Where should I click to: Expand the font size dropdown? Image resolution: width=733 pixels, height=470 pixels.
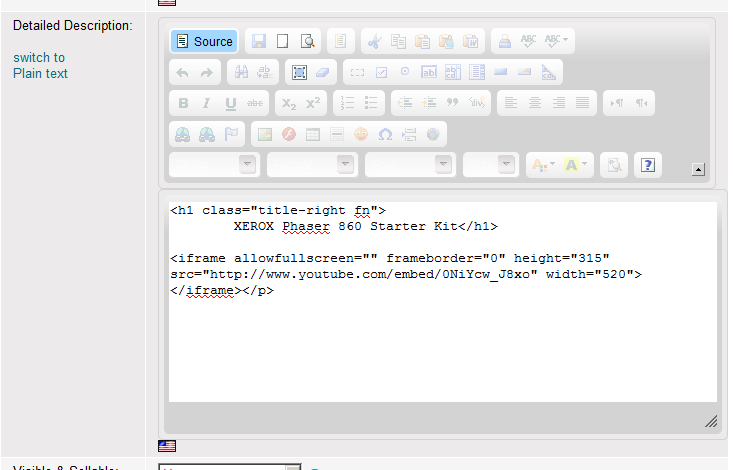pyautogui.click(x=490, y=165)
